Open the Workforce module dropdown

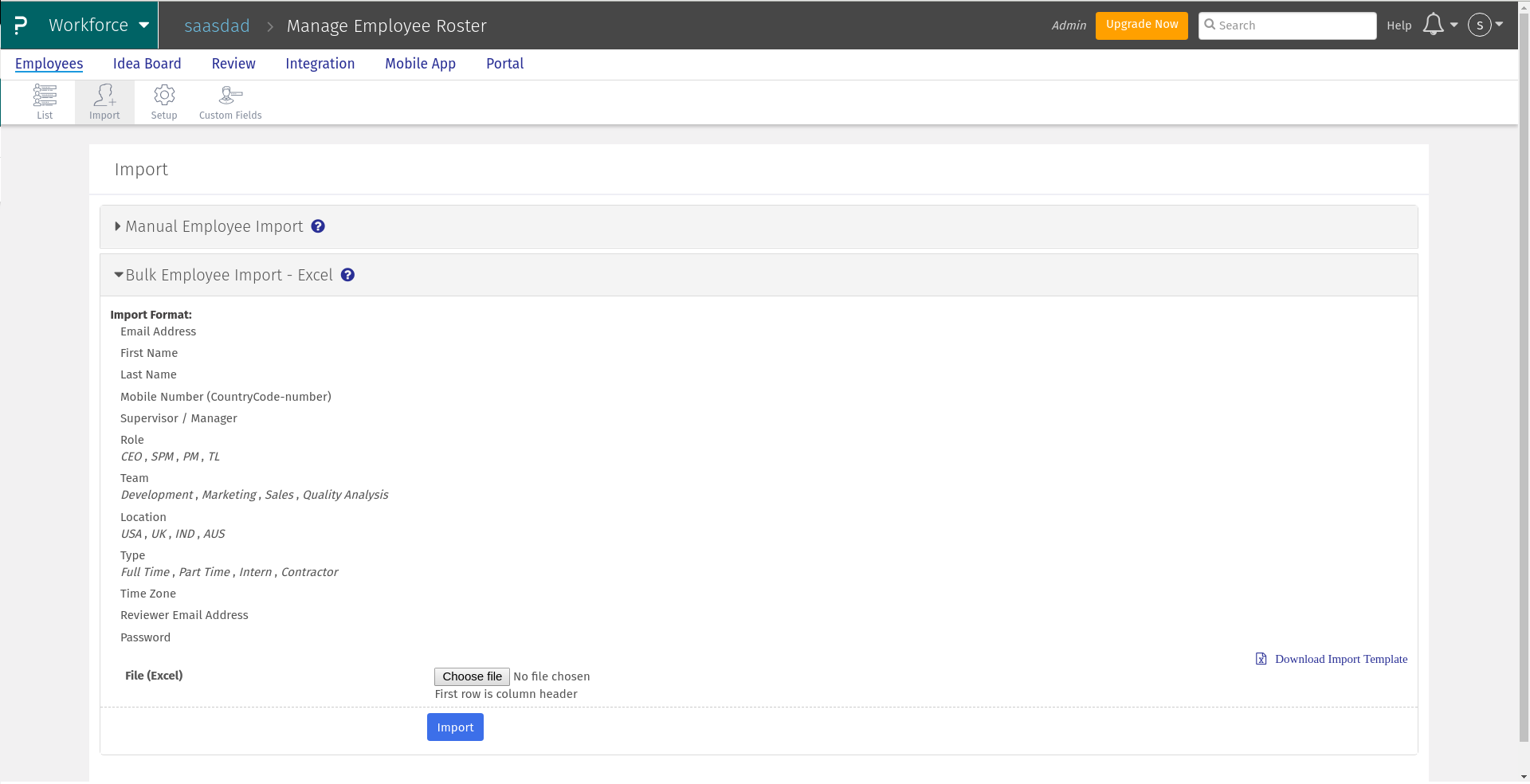click(x=99, y=25)
